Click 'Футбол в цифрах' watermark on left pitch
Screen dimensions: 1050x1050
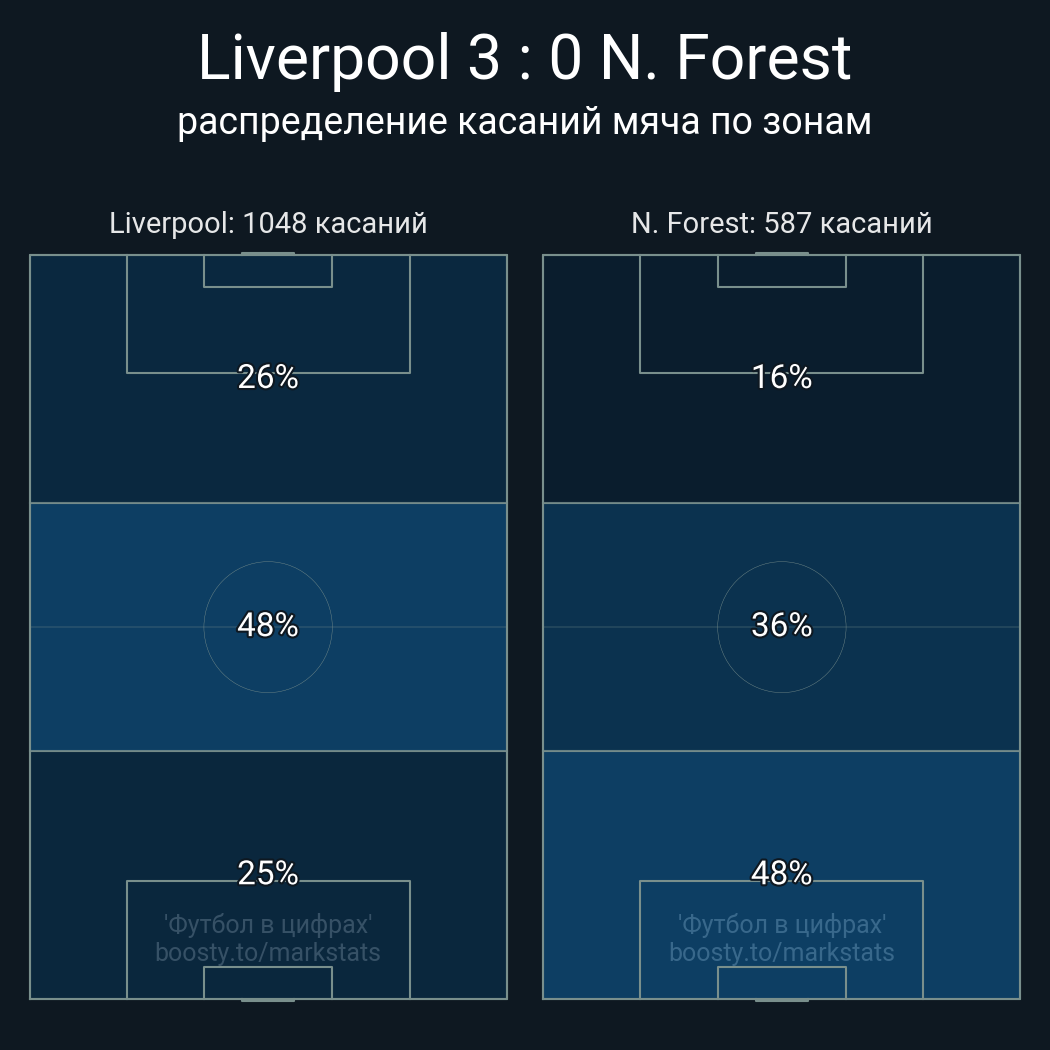coord(268,924)
